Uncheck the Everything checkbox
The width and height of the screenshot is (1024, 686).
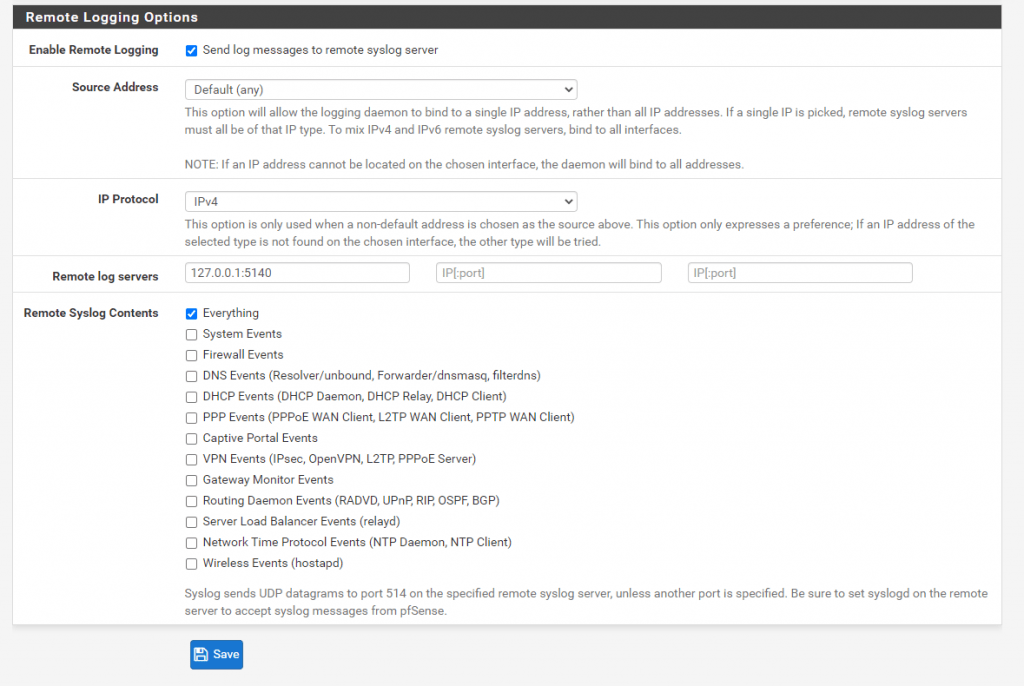click(191, 314)
